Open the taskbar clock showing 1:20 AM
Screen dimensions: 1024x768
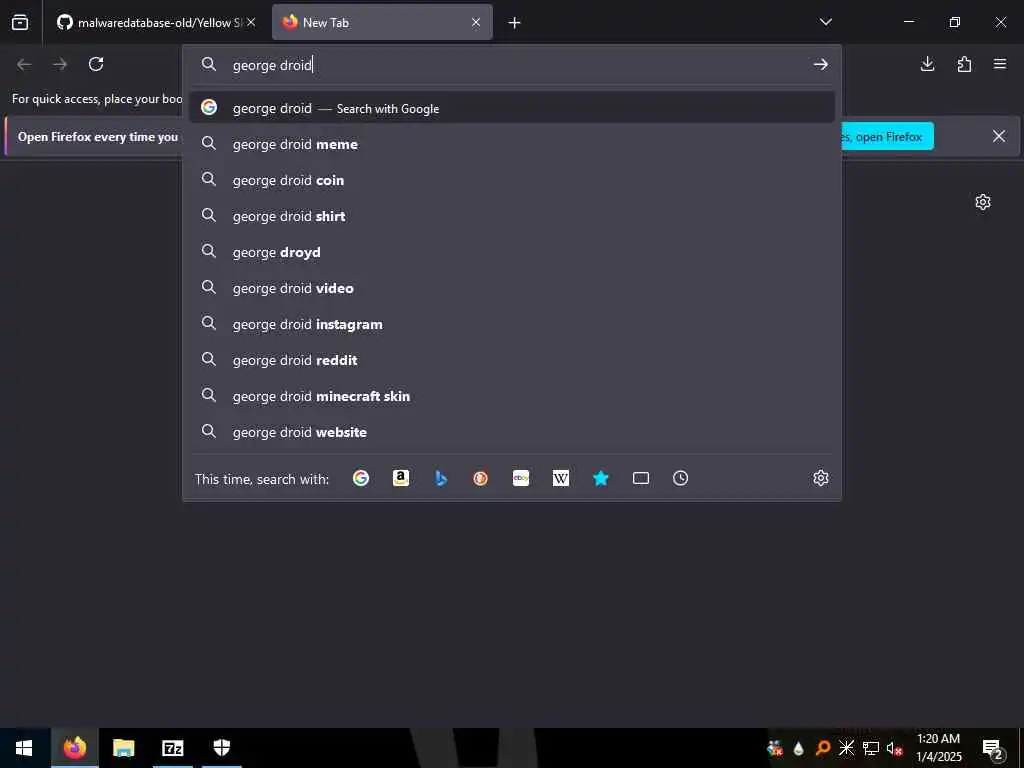[938, 748]
